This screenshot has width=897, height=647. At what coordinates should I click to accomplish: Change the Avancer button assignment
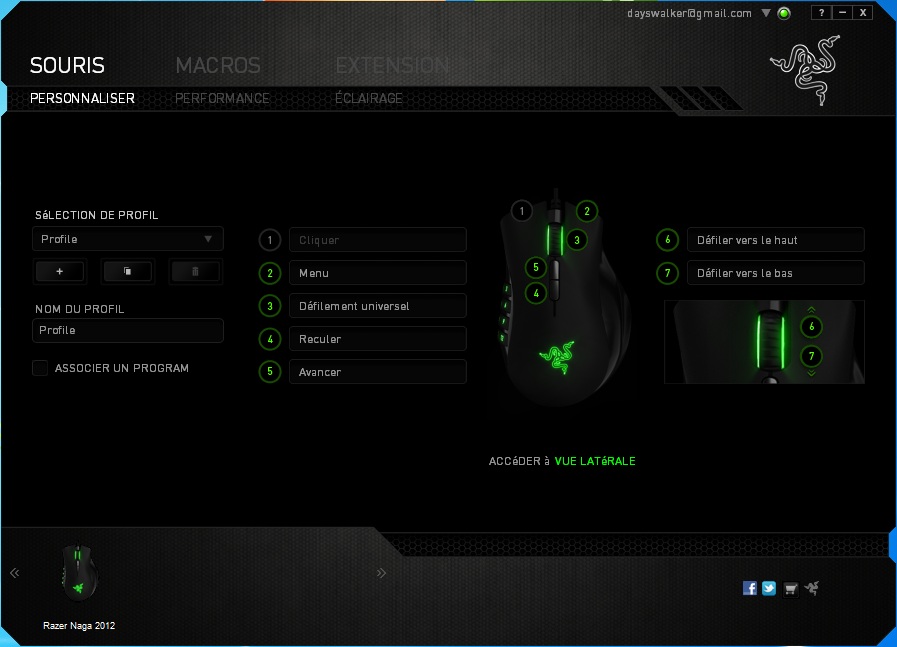click(378, 372)
